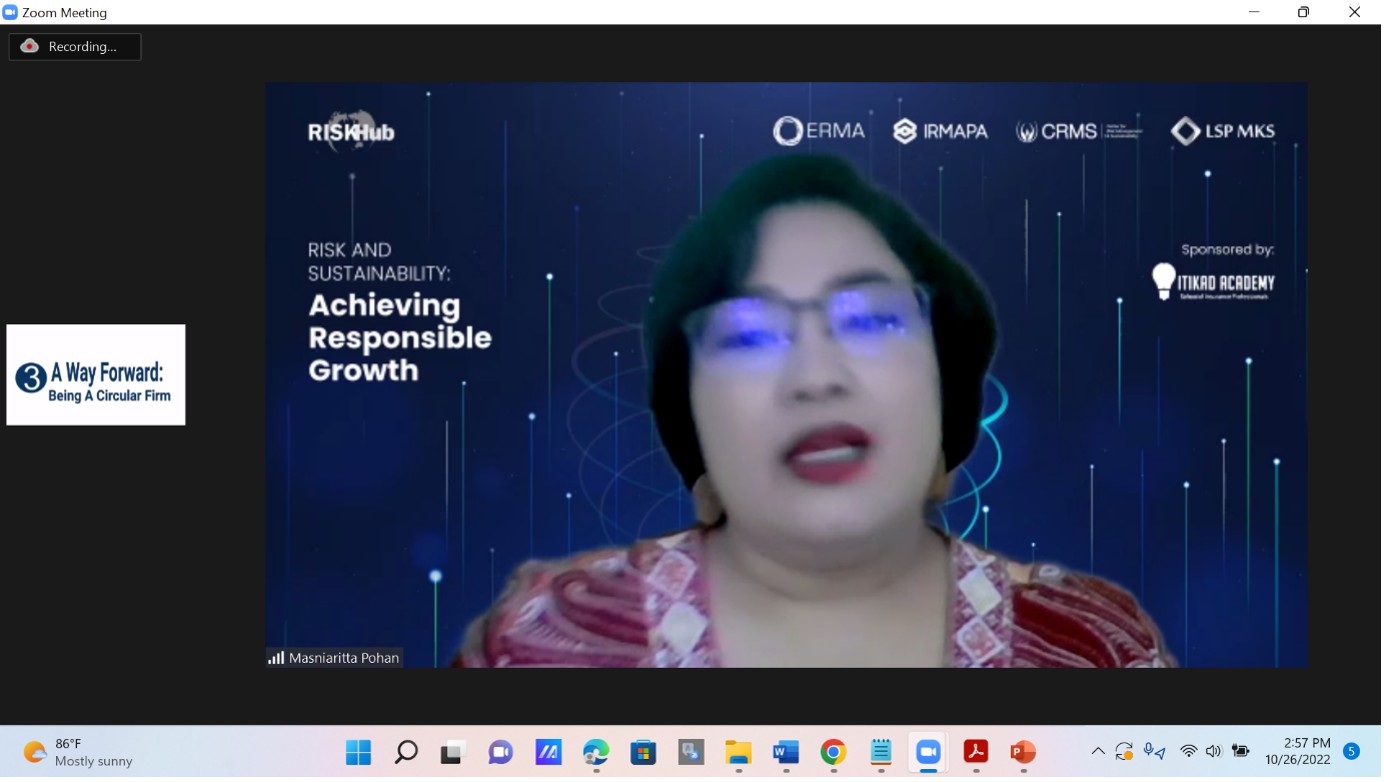
Task: Switch to Google Chrome
Action: (833, 752)
